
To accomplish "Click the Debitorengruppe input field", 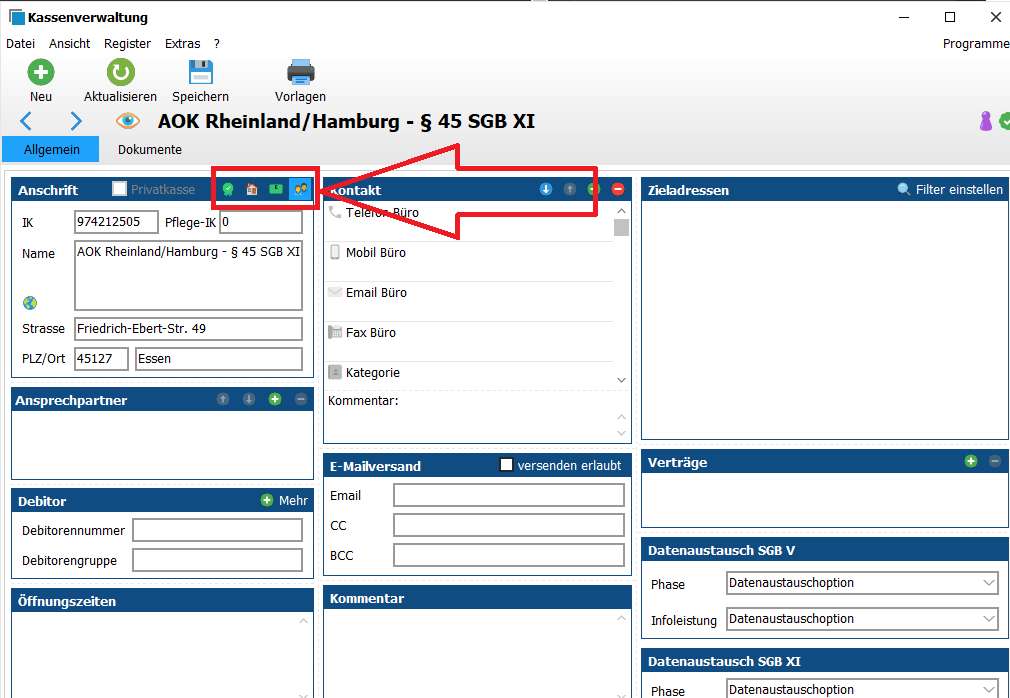I will [x=217, y=560].
